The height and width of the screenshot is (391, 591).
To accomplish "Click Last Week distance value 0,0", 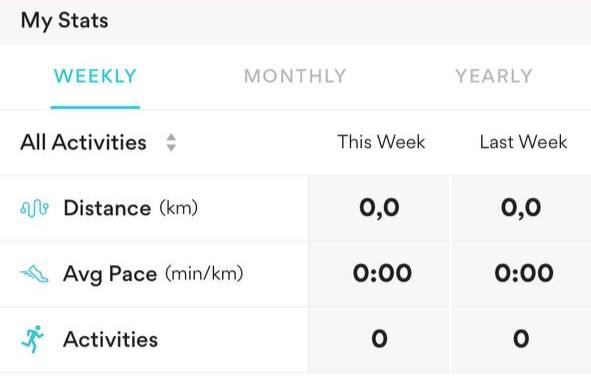I will tap(521, 208).
